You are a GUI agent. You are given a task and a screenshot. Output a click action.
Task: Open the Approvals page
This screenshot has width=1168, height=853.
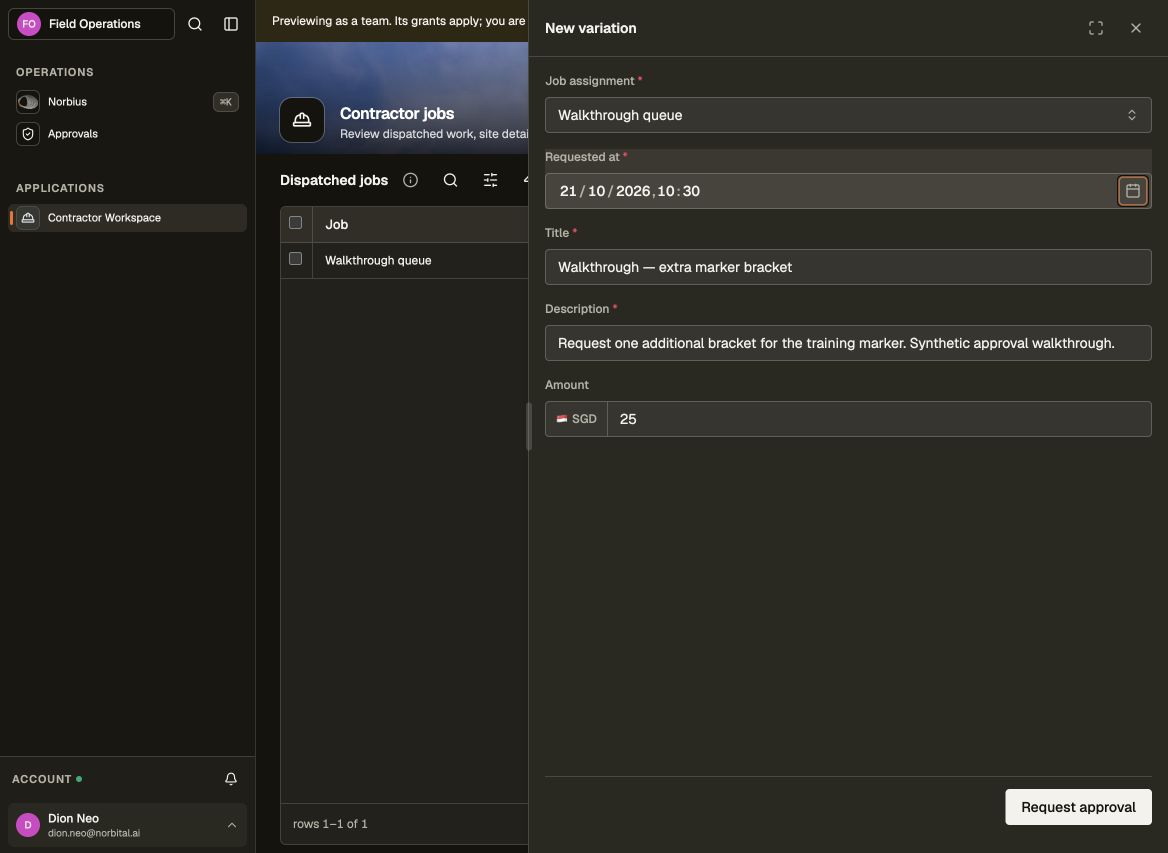(127, 134)
